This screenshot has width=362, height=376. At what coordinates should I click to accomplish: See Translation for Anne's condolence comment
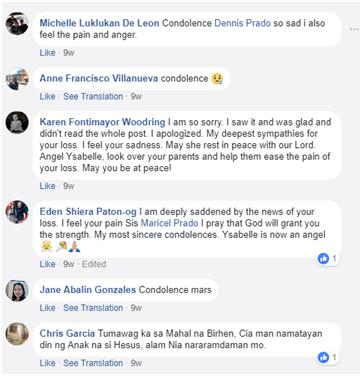click(93, 96)
